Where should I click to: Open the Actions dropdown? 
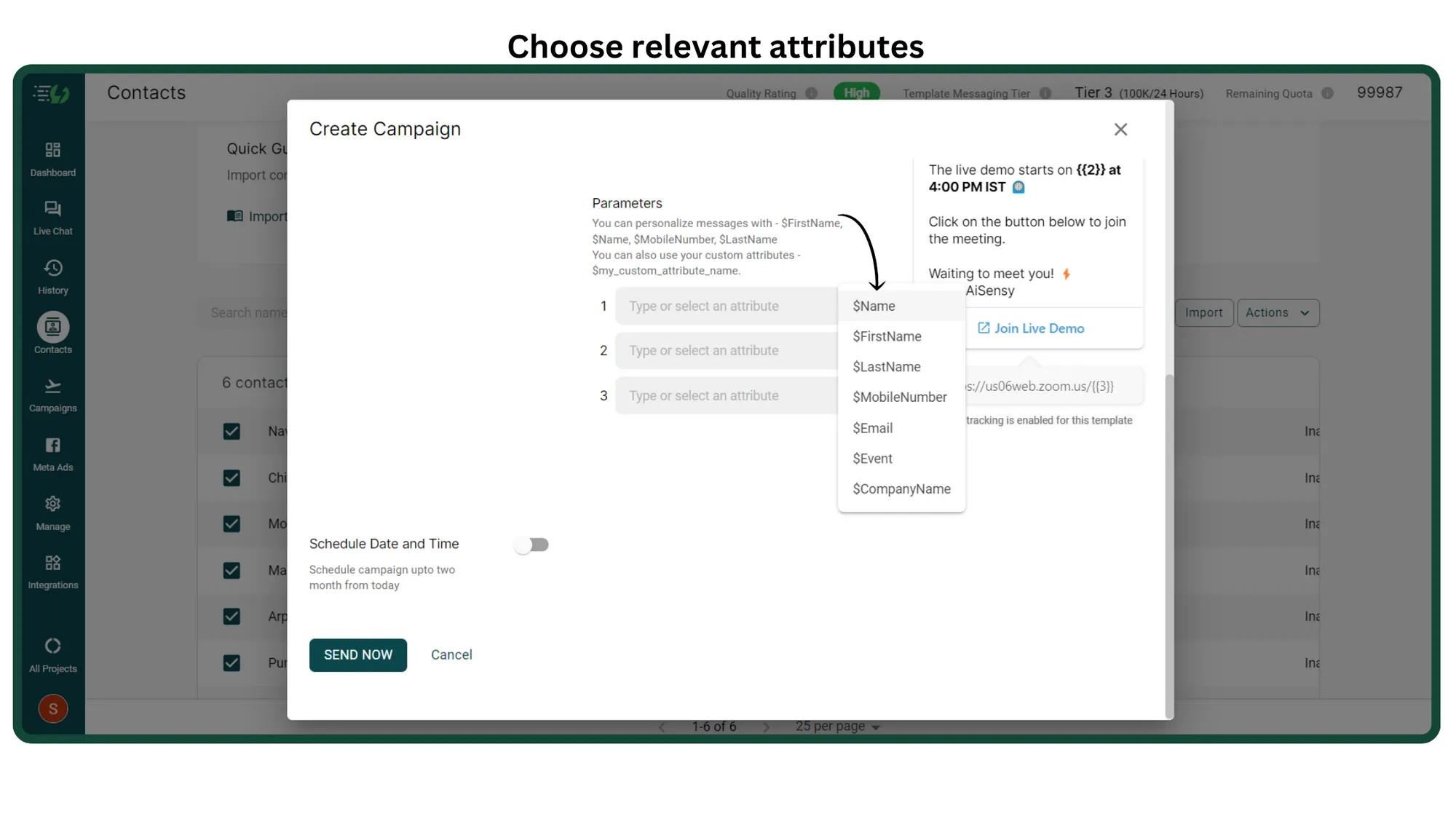pos(1278,312)
